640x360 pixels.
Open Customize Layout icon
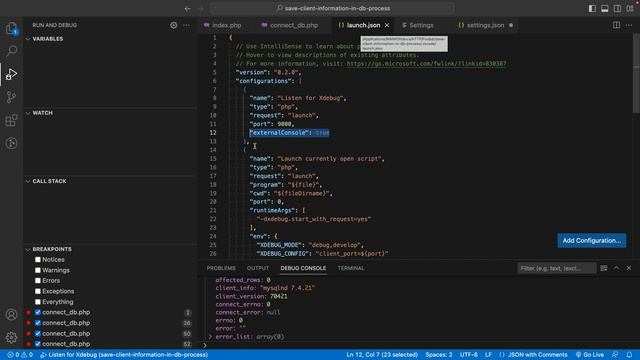(630, 9)
